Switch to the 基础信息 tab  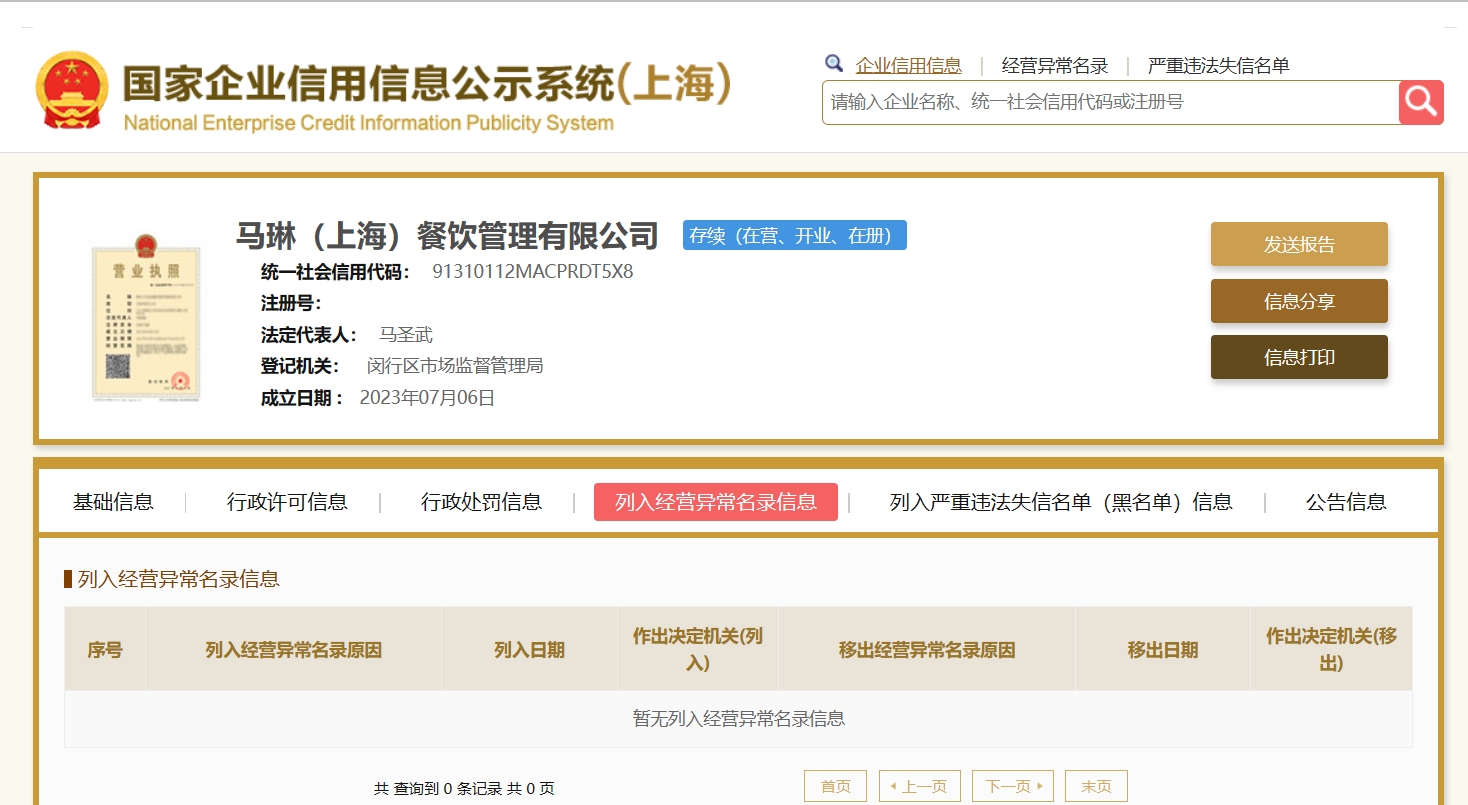pos(113,502)
